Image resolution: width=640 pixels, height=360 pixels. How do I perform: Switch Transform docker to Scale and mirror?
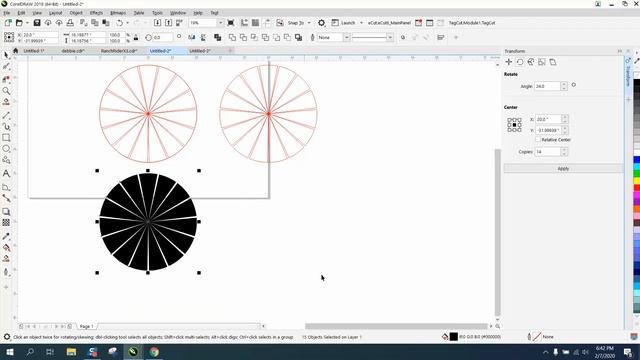531,62
